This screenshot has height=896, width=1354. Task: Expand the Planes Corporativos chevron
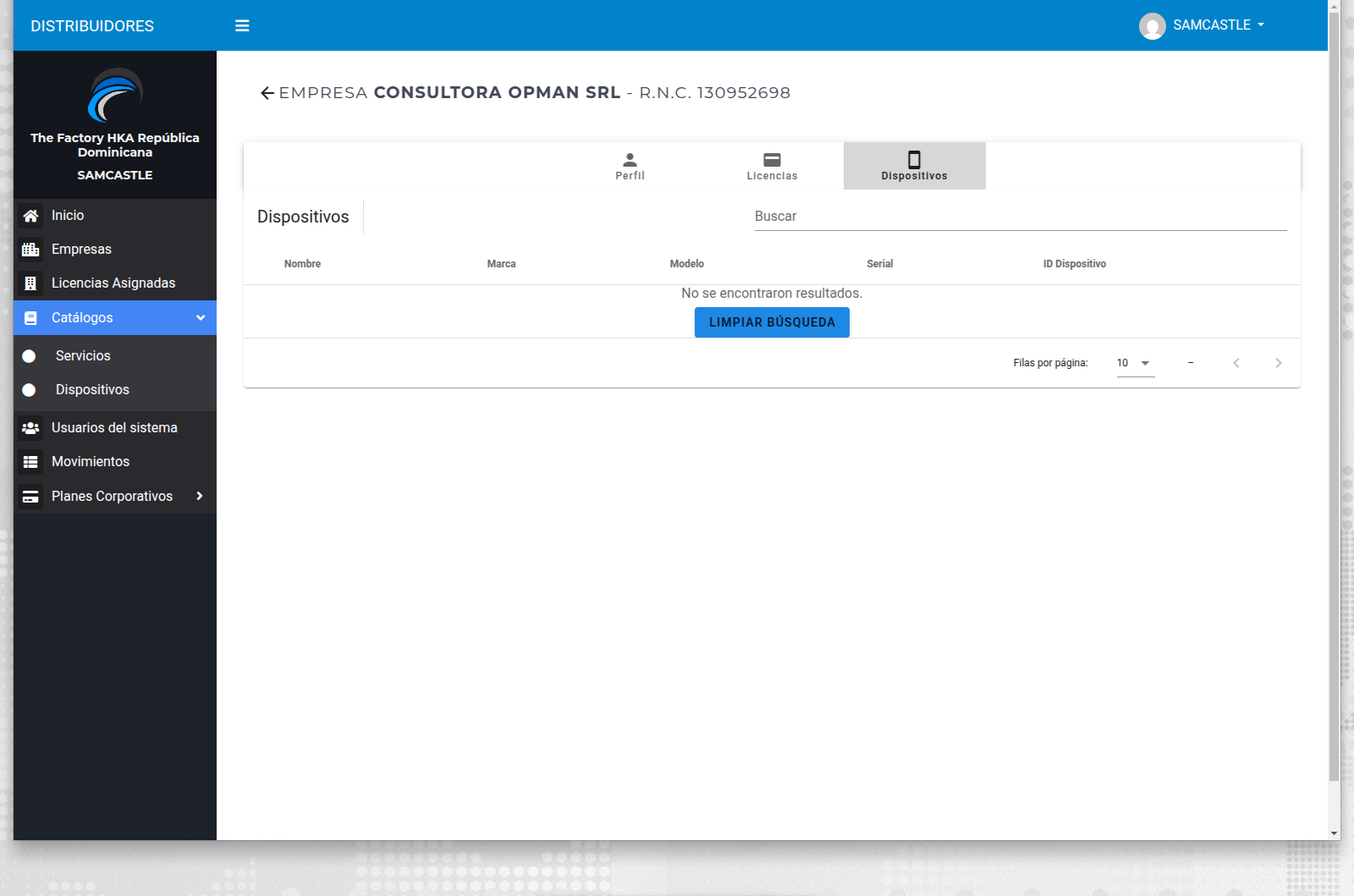(200, 496)
